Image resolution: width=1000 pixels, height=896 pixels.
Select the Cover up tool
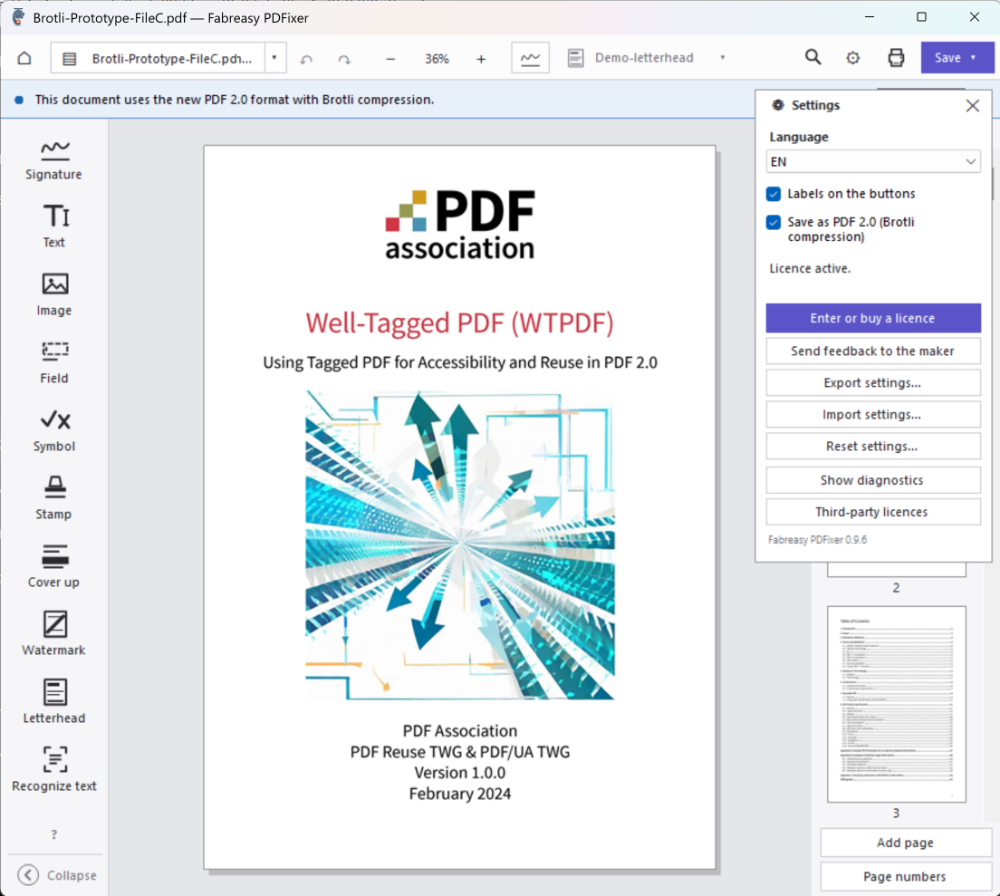[54, 566]
